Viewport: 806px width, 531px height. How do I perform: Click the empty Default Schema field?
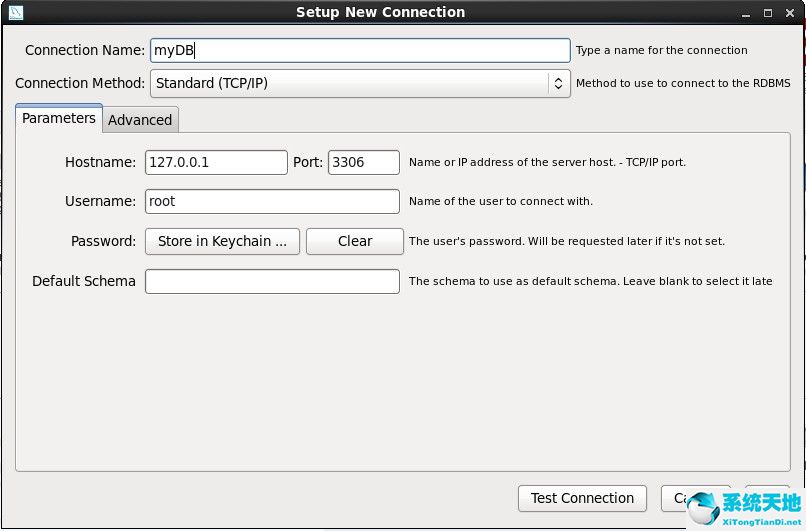[272, 282]
